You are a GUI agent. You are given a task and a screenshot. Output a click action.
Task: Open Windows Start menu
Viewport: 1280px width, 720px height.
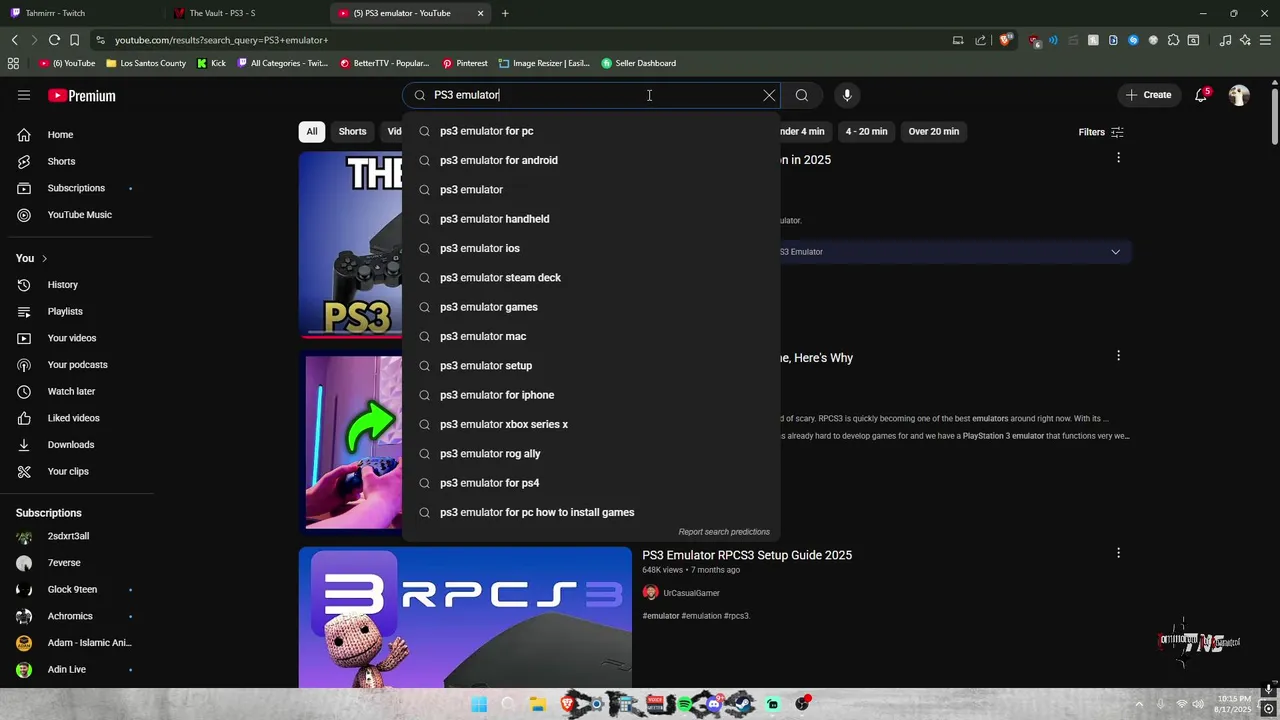pos(479,704)
